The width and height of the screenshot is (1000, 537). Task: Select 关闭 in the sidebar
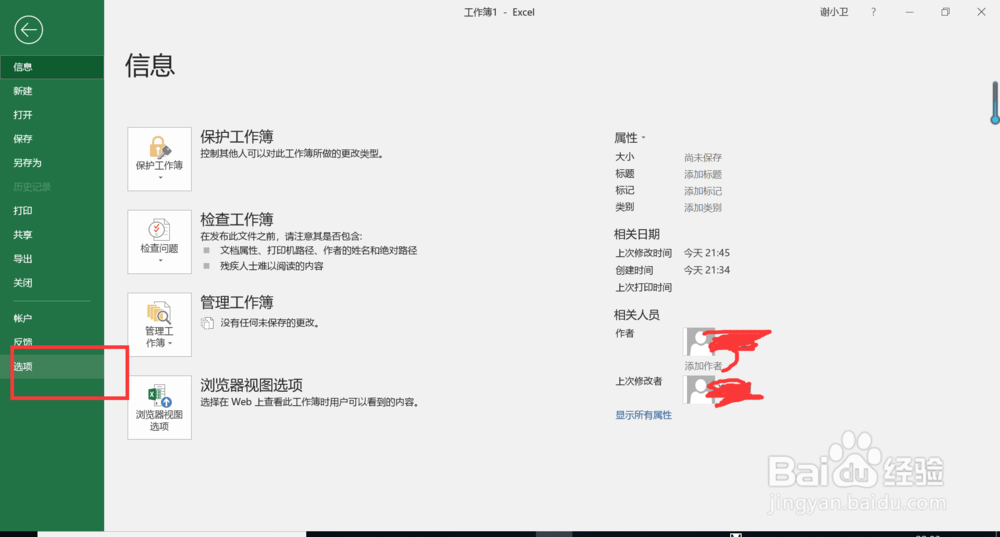52,283
